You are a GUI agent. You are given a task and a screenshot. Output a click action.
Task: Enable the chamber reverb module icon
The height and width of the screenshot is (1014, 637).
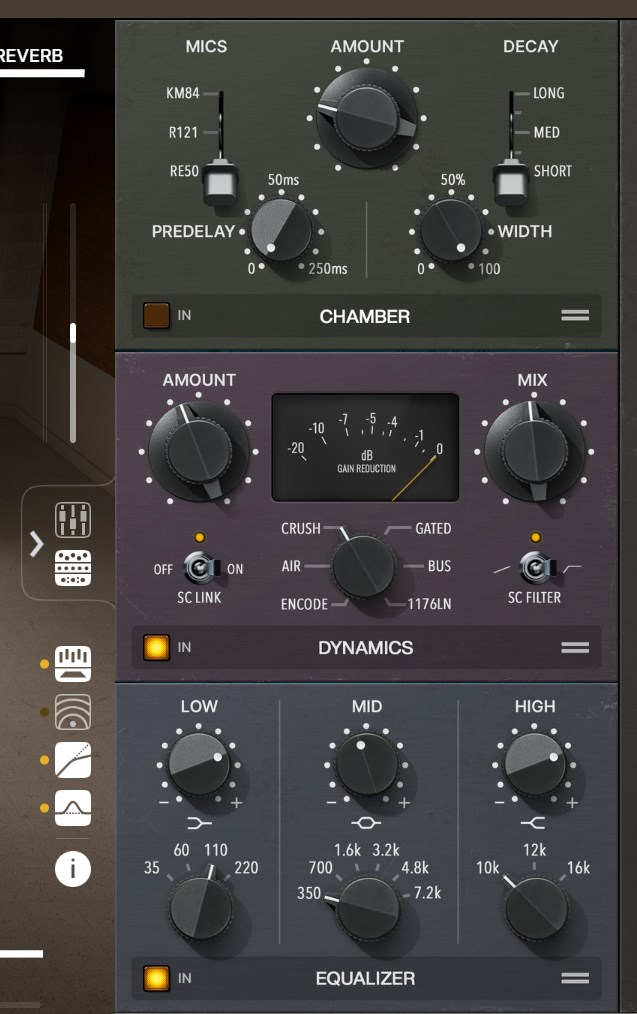[x=73, y=711]
